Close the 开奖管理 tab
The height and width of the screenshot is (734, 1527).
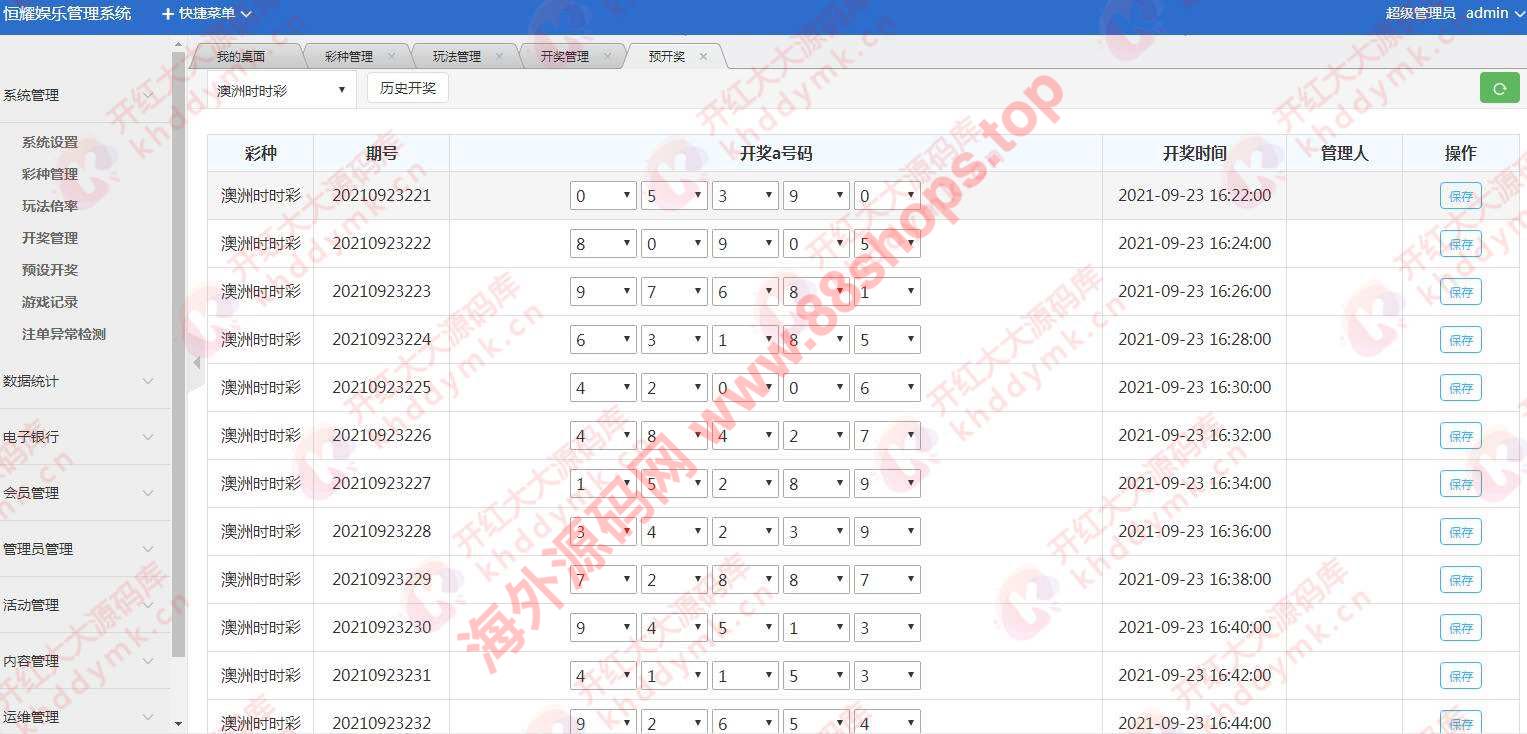tap(607, 57)
